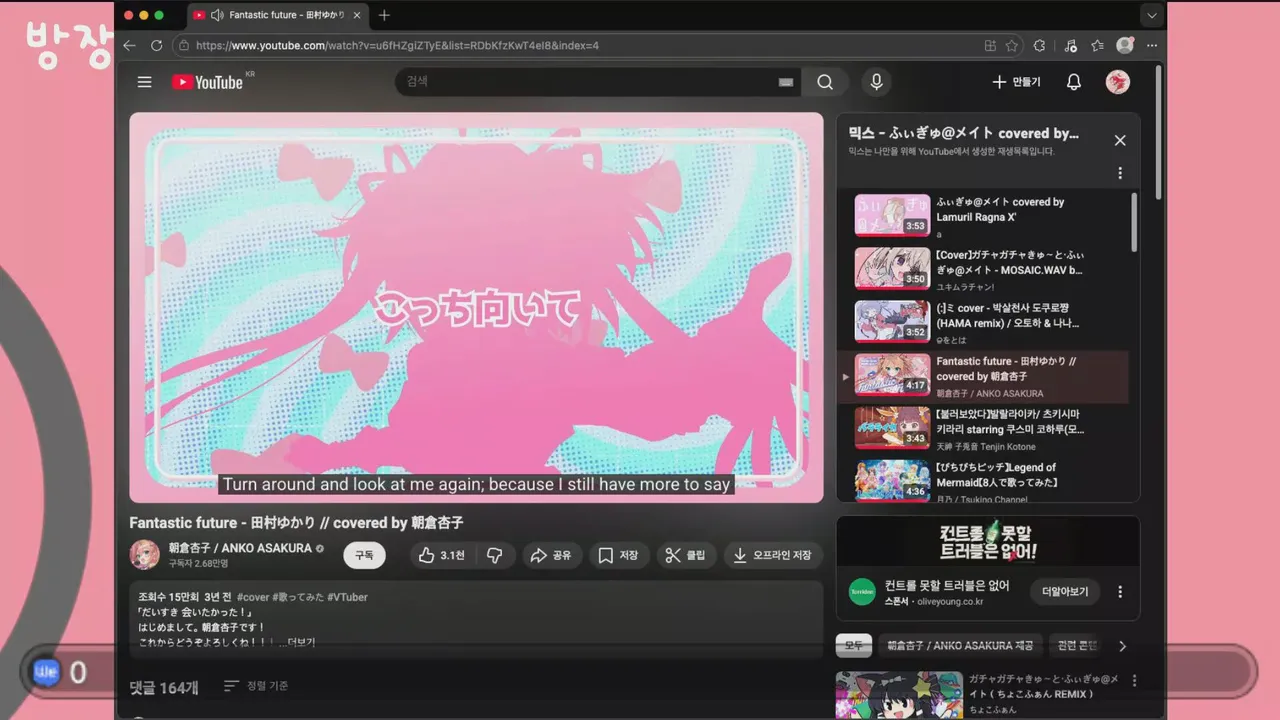Click the search magnifier button

(825, 82)
